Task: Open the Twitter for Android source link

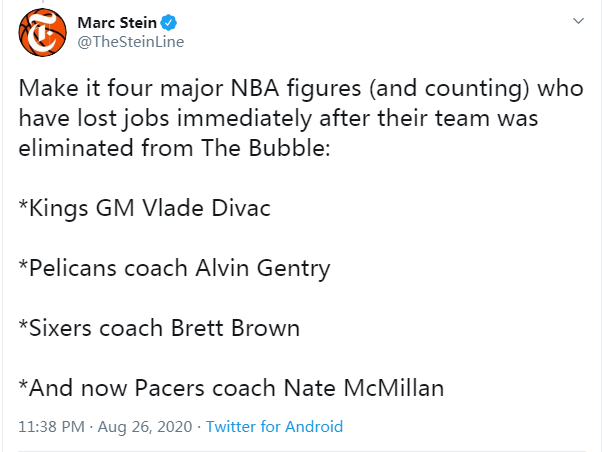Action: pos(274,427)
